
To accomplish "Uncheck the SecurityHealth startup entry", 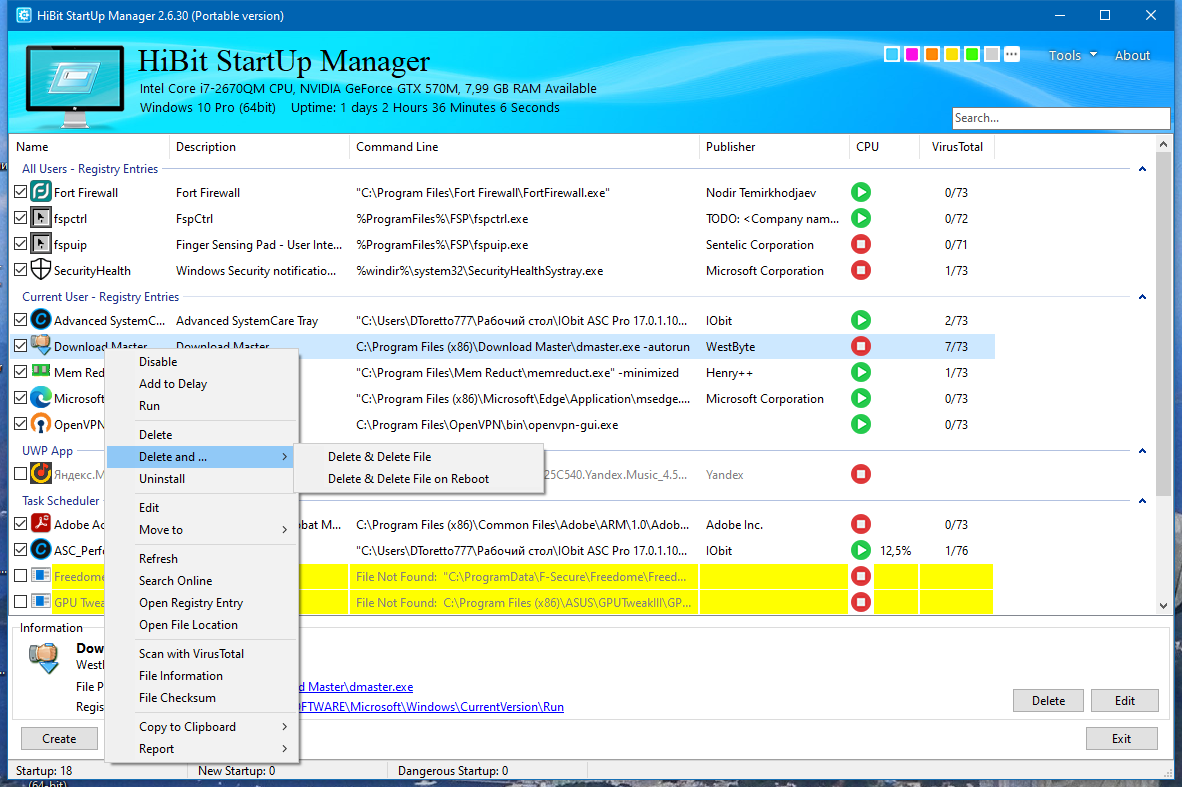I will 20,269.
